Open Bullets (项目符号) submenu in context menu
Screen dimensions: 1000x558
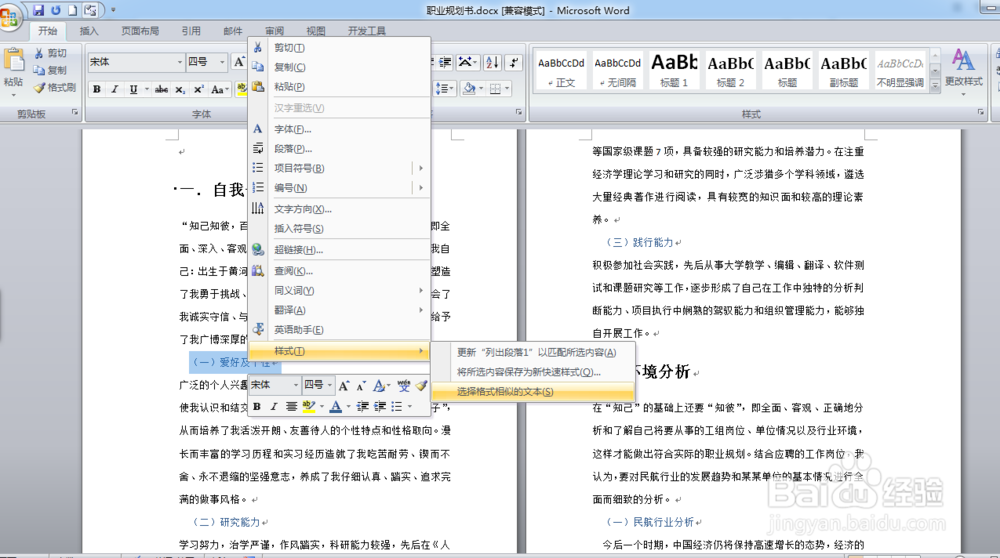click(339, 168)
